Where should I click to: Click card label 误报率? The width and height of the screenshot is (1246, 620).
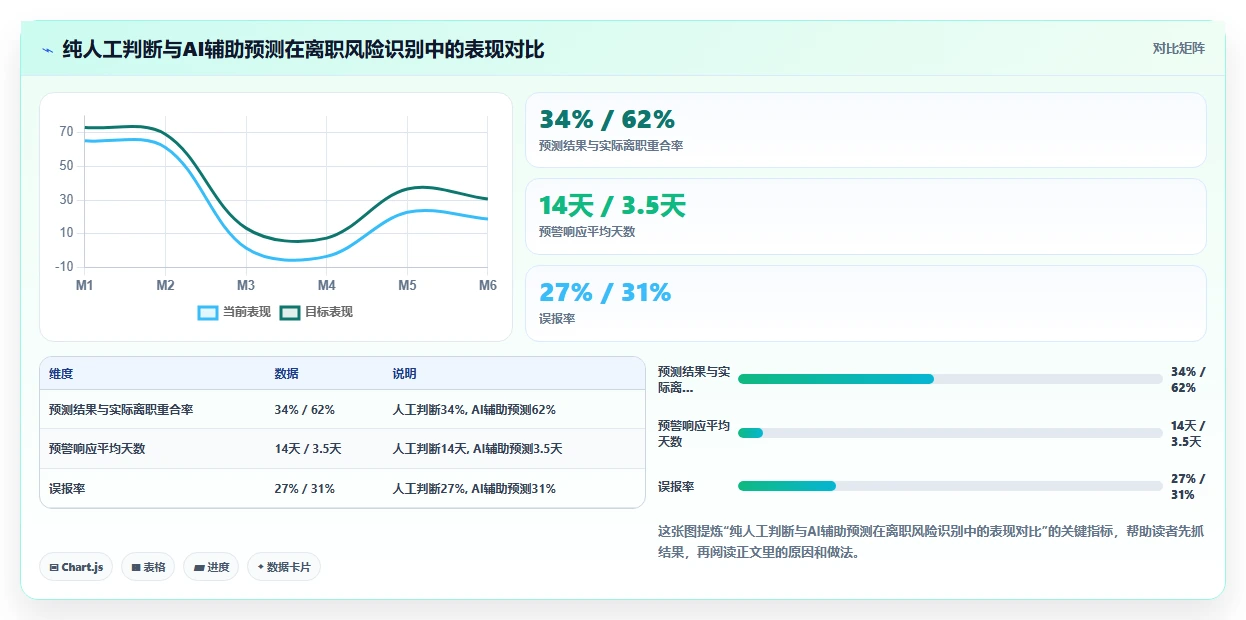(557, 319)
